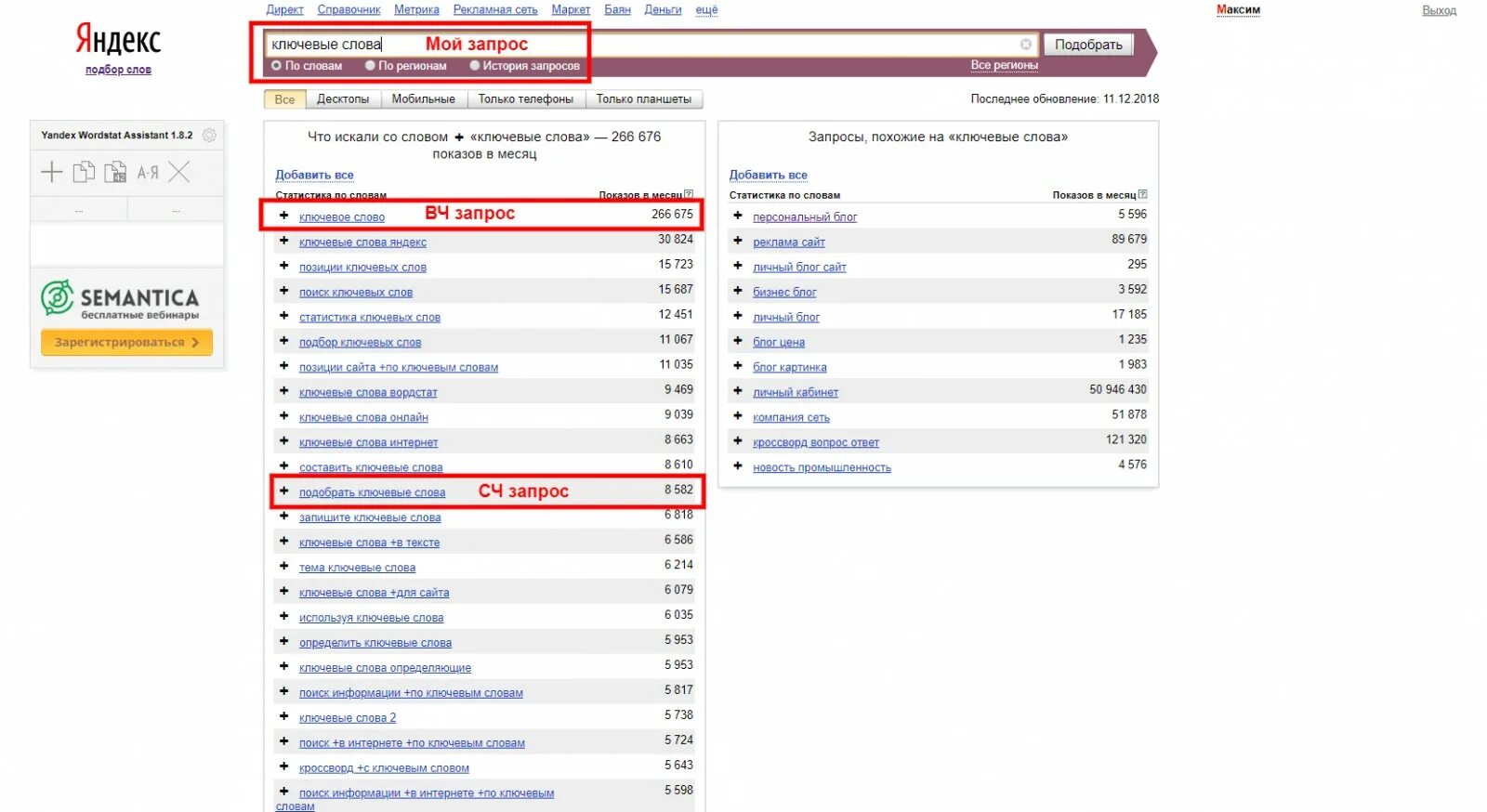This screenshot has width=1487, height=812.
Task: Open the 'Баян' top link
Action: (617, 9)
